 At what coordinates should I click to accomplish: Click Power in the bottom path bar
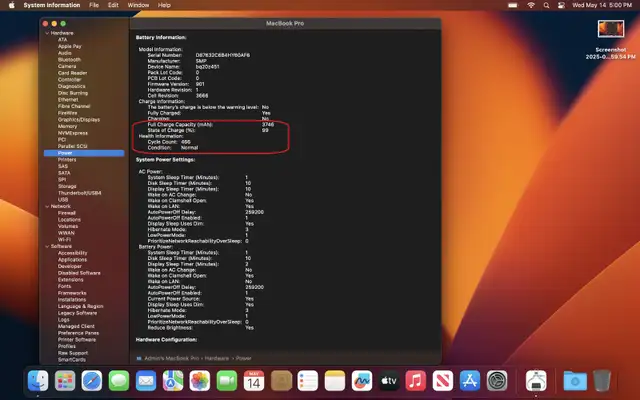click(243, 358)
